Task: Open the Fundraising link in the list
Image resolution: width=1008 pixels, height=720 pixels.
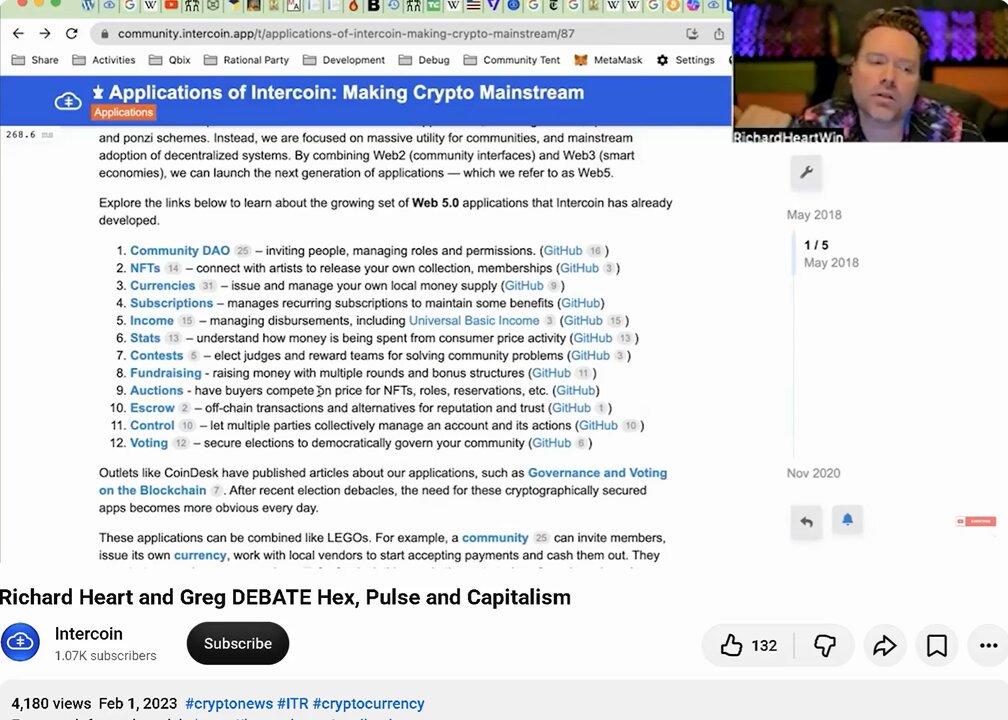Action: click(165, 373)
